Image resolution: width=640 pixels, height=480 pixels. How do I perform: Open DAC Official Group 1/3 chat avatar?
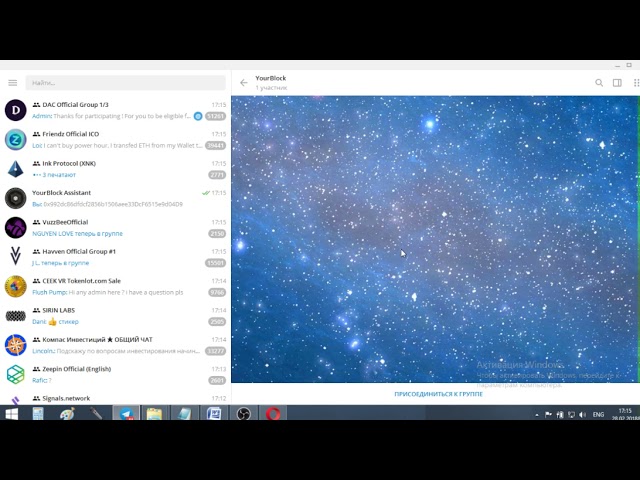tap(16, 110)
